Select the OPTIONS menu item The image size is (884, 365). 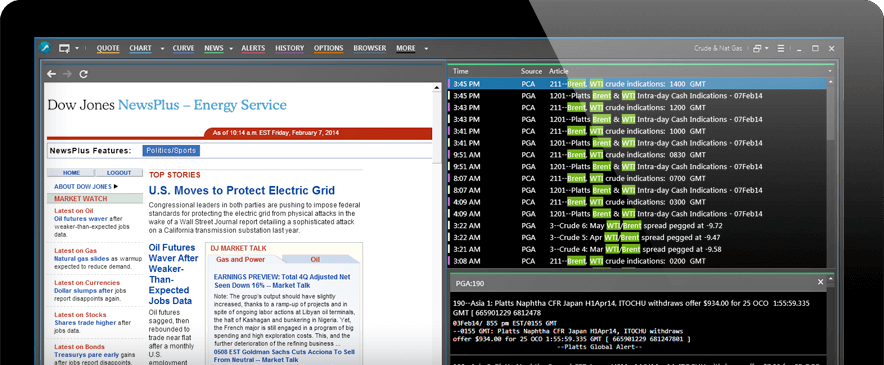click(x=329, y=49)
